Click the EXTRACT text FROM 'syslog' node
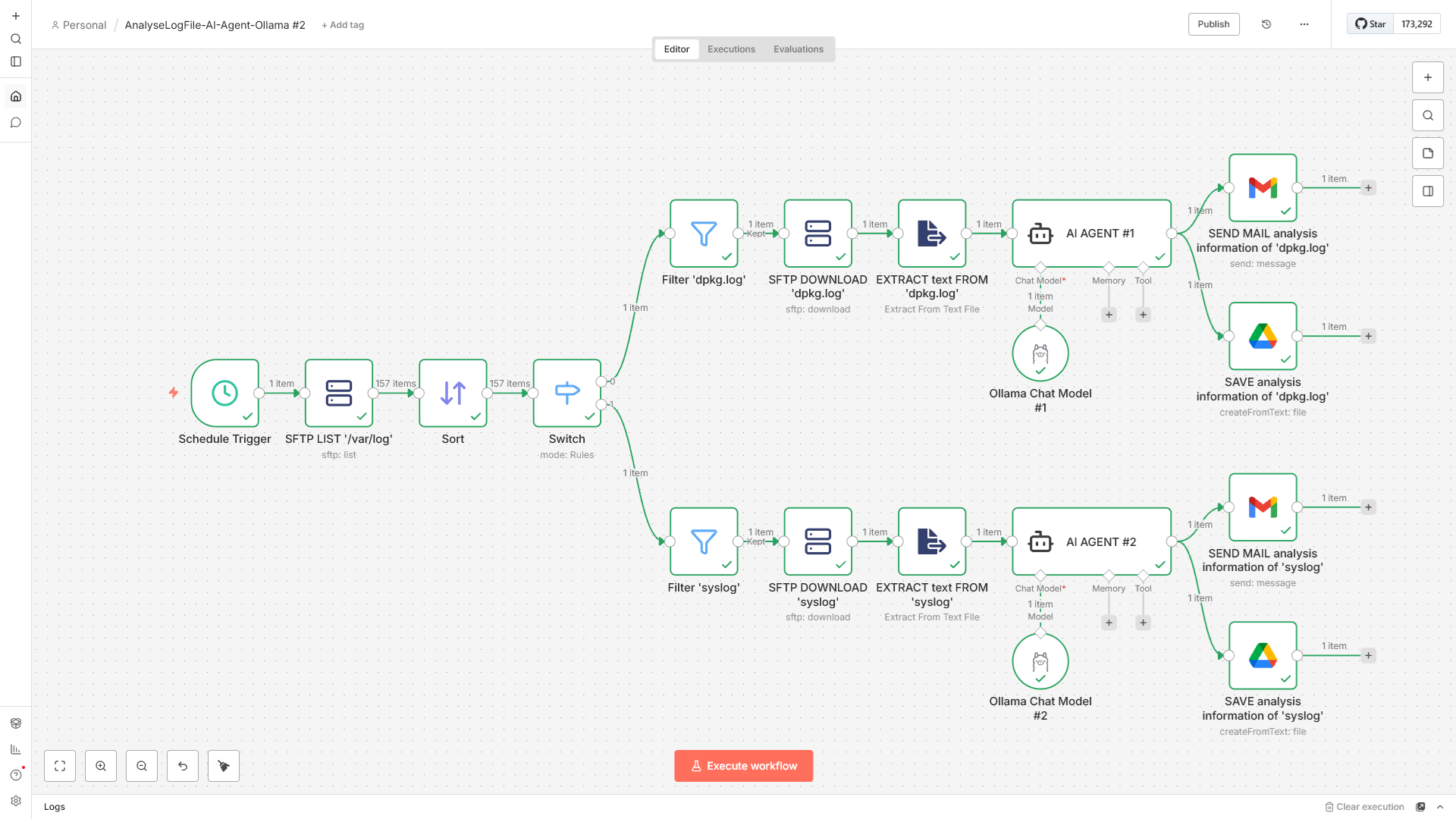The image size is (1456, 819). [931, 541]
